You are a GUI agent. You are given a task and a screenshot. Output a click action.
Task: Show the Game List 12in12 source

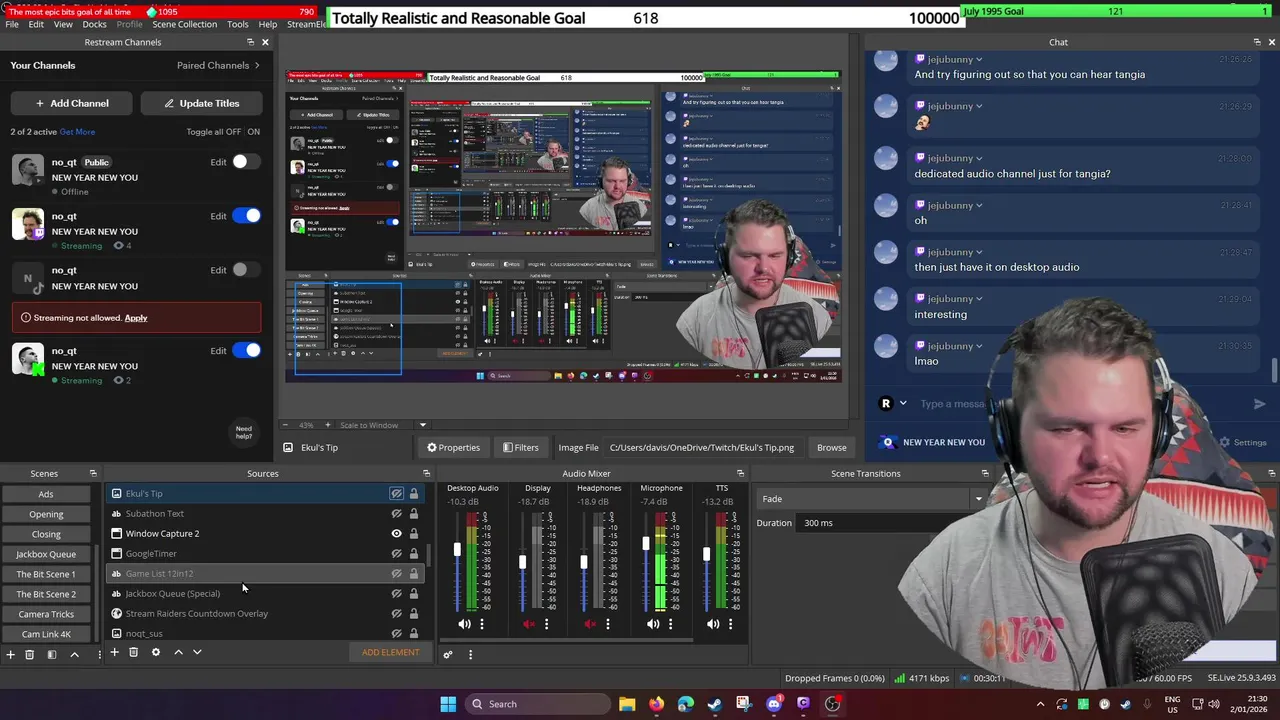point(396,574)
